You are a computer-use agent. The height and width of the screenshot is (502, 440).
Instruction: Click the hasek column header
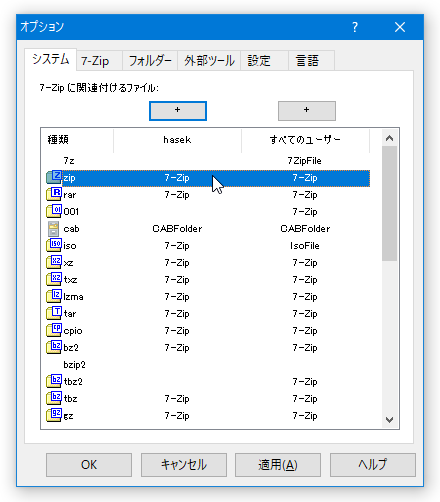[177, 140]
